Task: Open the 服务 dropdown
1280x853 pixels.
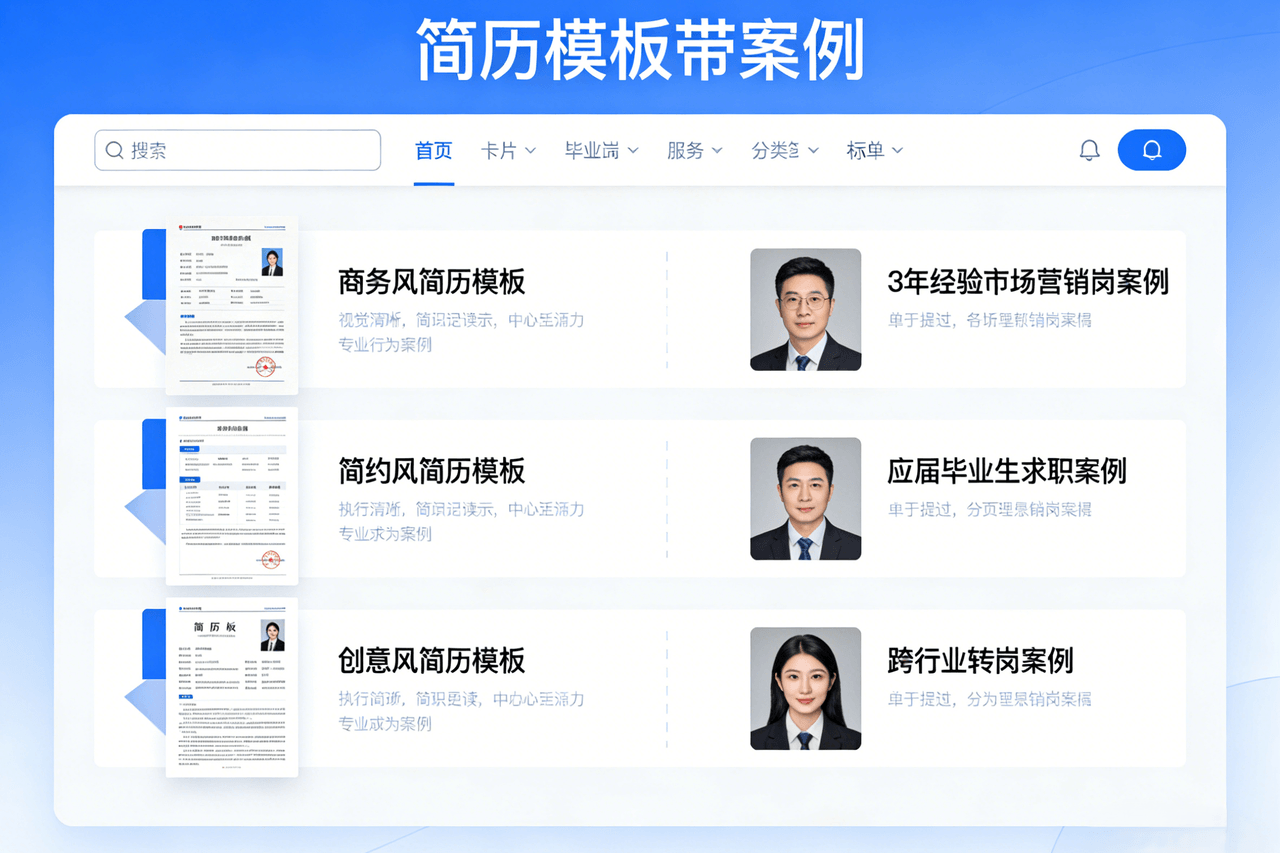Action: click(694, 150)
